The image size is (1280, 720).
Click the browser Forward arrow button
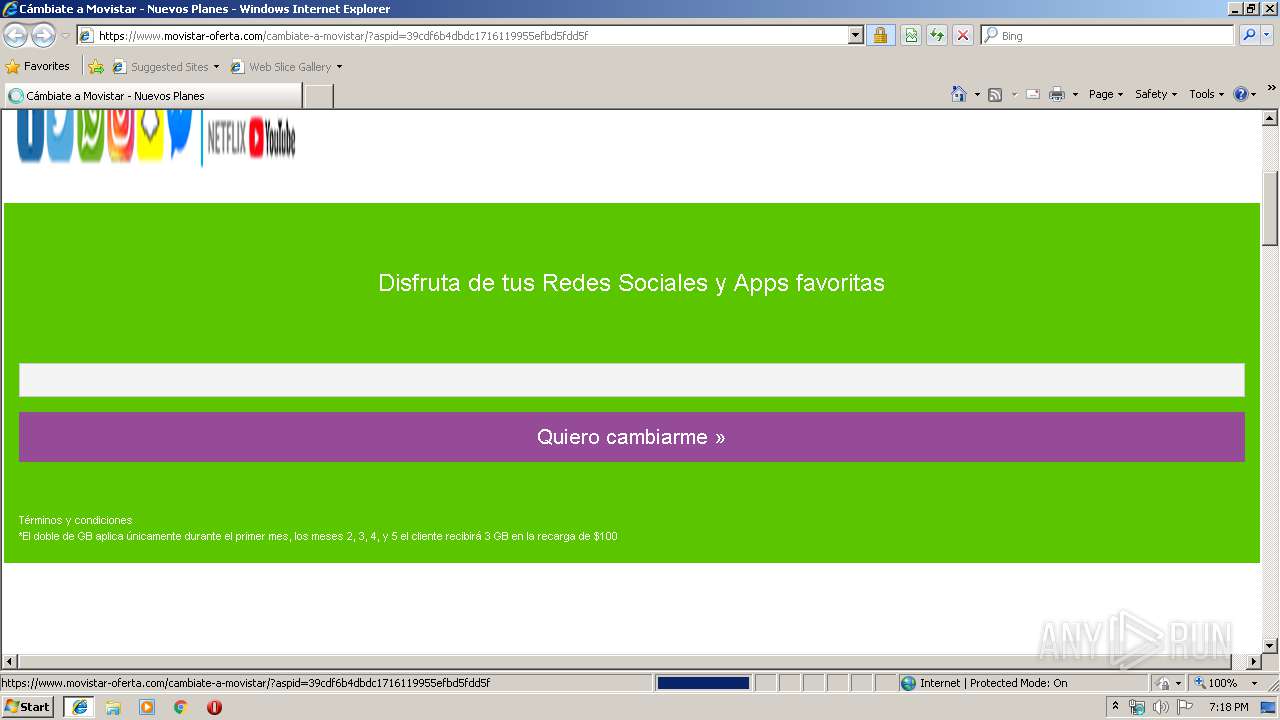point(43,36)
